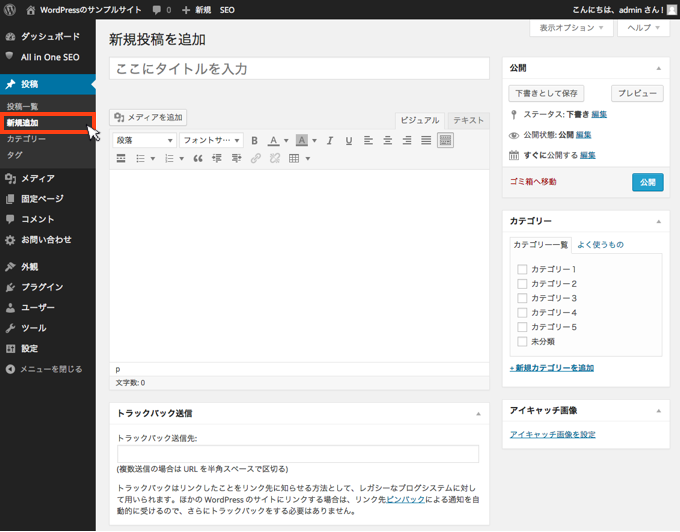Check カテゴリー4 checkbox
The height and width of the screenshot is (532, 680).
click(x=522, y=313)
